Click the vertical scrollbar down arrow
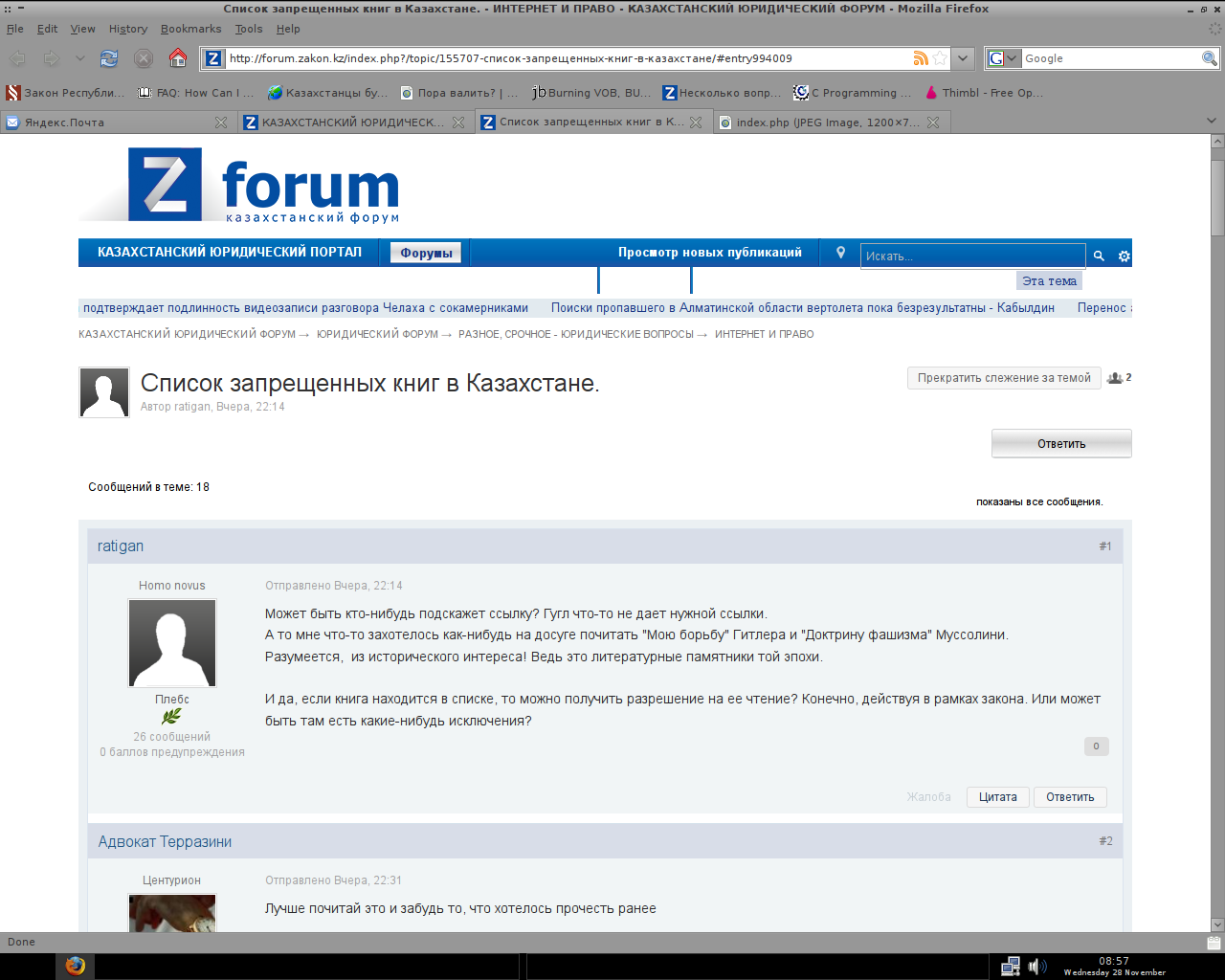 coord(1217,924)
